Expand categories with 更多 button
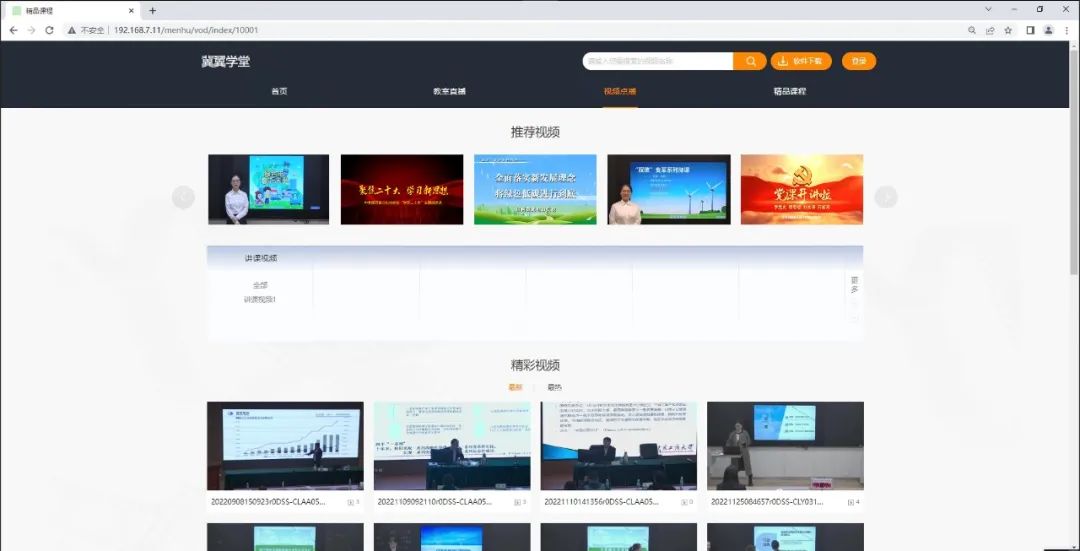The image size is (1080, 551). coord(853,285)
